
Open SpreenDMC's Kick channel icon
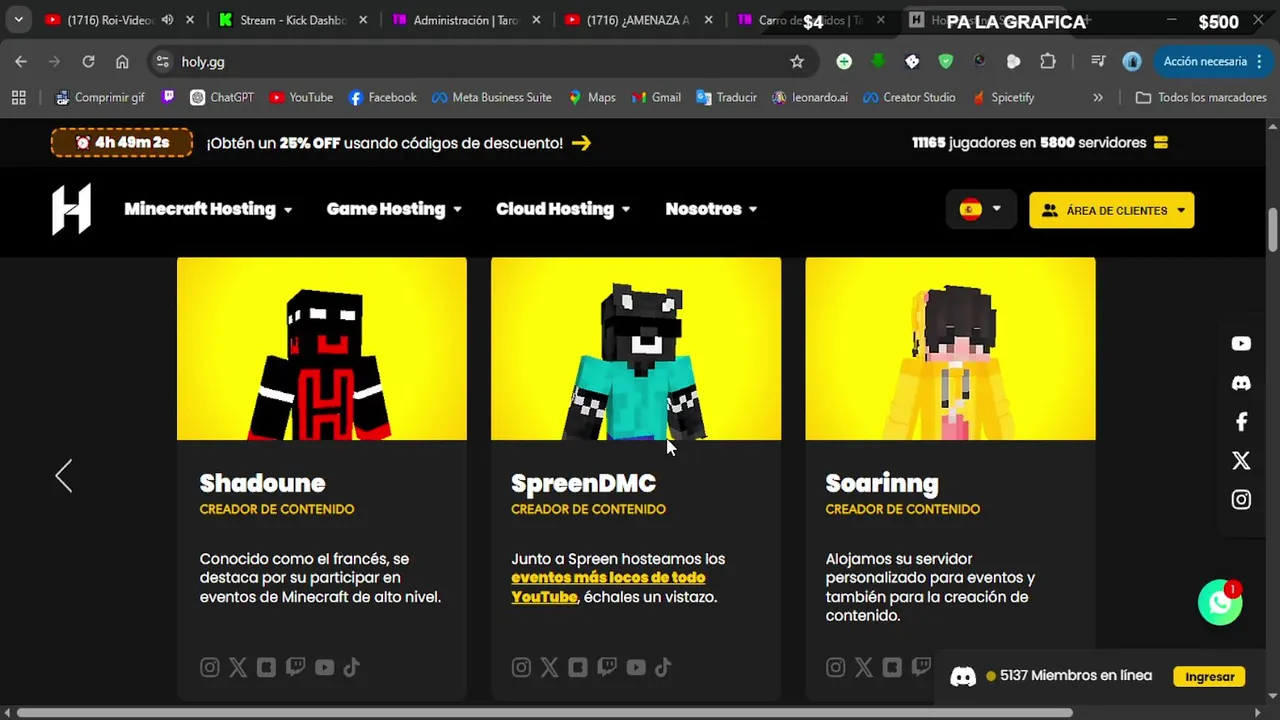(578, 668)
